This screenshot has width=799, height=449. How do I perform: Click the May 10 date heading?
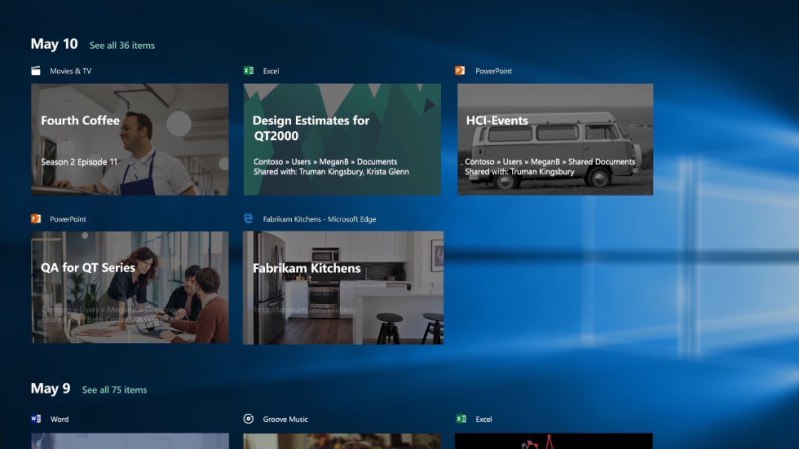click(x=54, y=44)
